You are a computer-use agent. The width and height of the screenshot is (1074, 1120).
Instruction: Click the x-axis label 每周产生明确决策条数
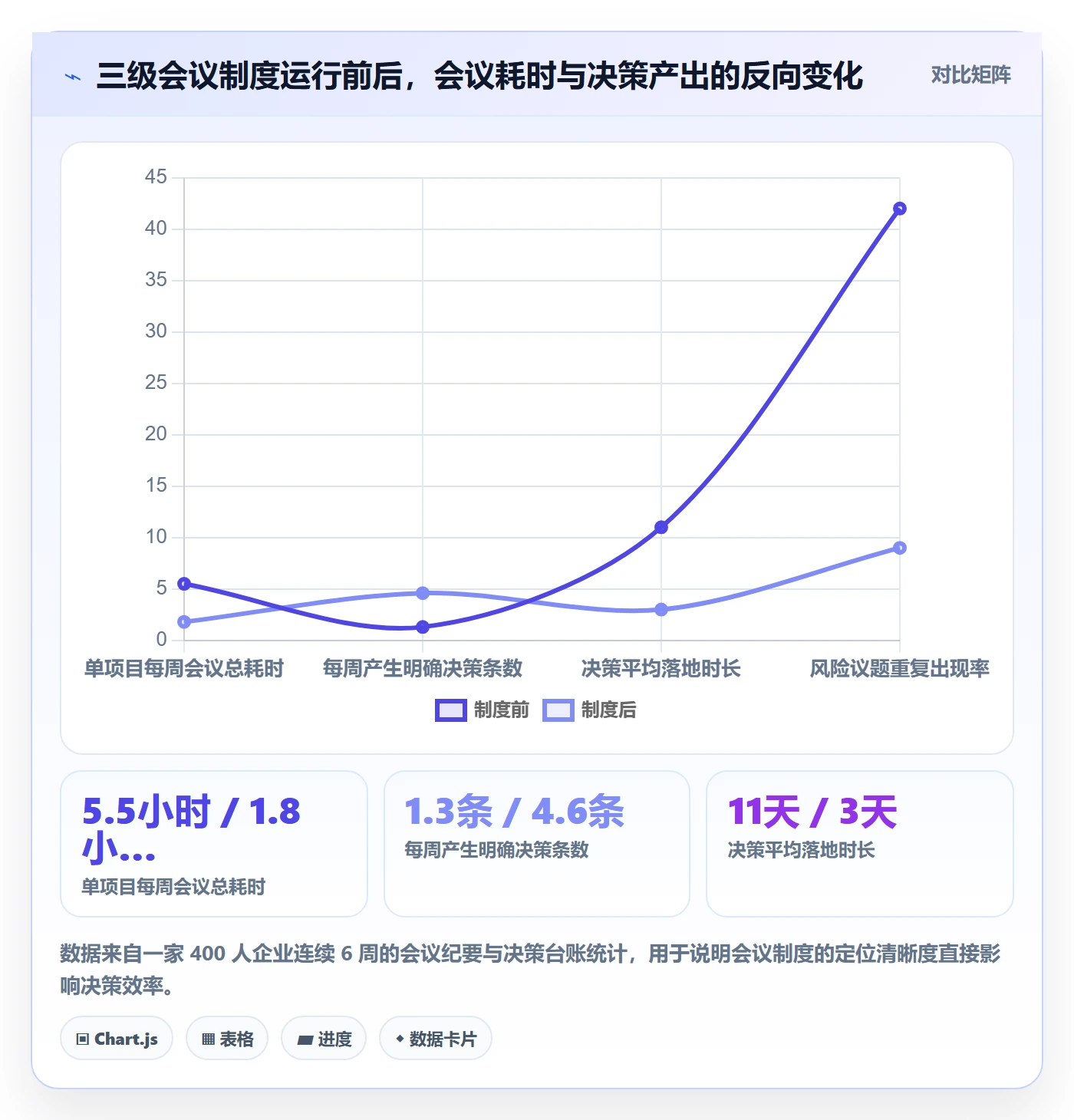pyautogui.click(x=423, y=668)
